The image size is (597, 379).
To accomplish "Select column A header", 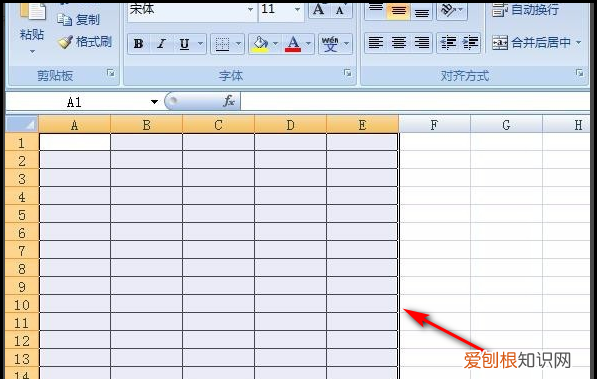I will pyautogui.click(x=75, y=125).
